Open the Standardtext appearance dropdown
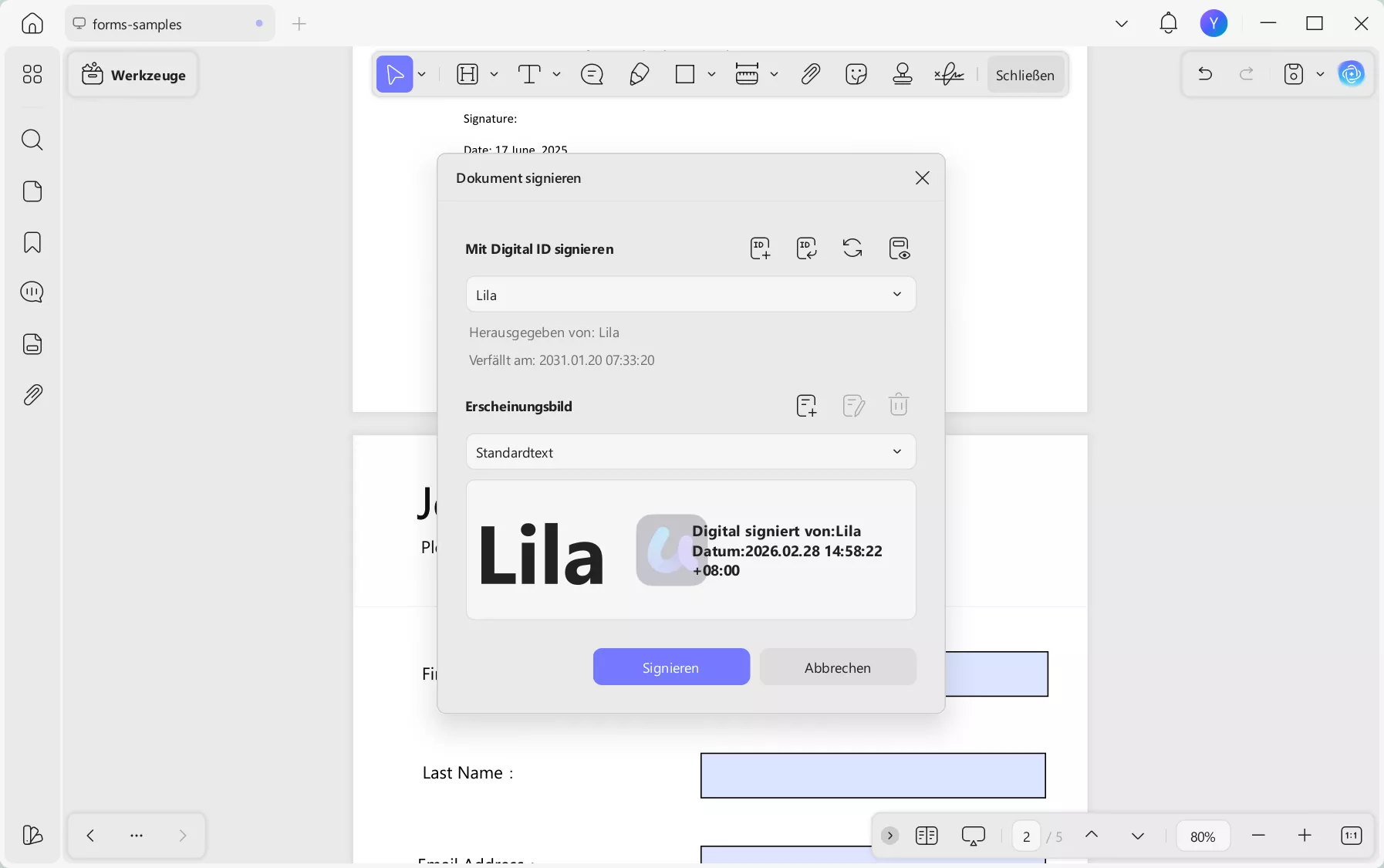The width and height of the screenshot is (1384, 868). [x=896, y=452]
